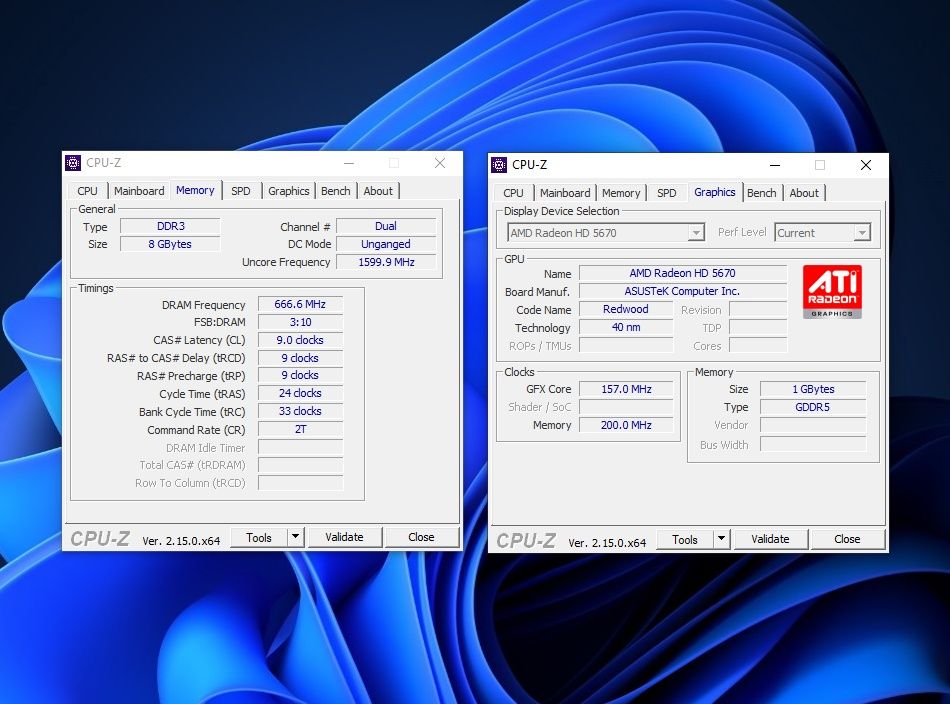Expand the AMD Radeon HD 5670 device dropdown
Image resolution: width=950 pixels, height=704 pixels.
pos(696,233)
